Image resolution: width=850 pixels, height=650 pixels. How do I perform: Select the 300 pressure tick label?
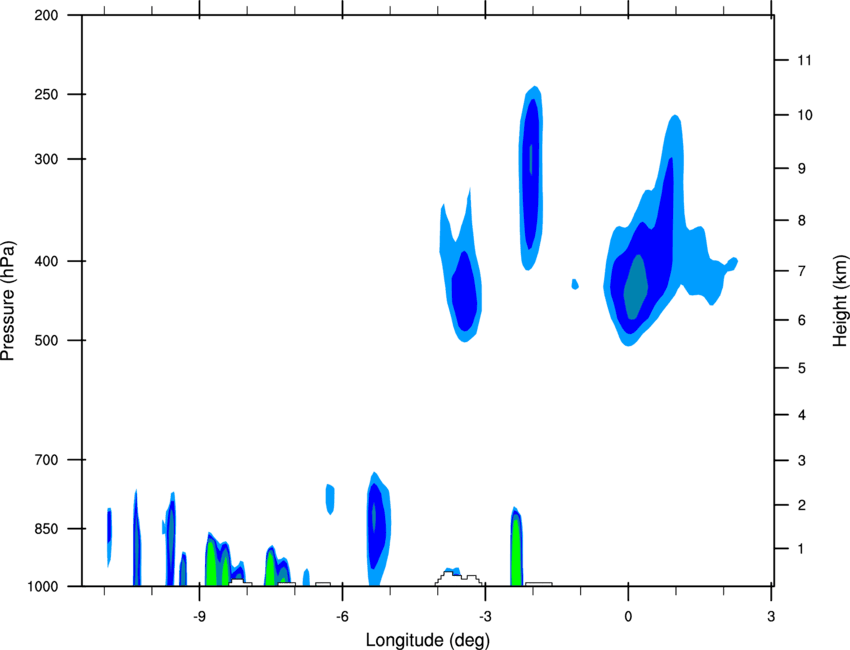(46, 159)
